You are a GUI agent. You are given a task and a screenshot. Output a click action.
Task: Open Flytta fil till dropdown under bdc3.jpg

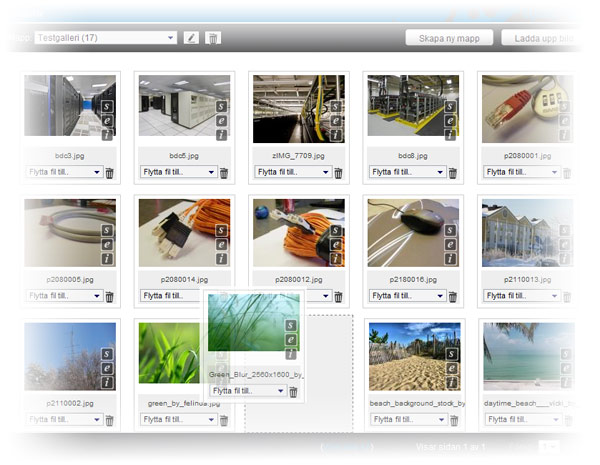point(65,172)
